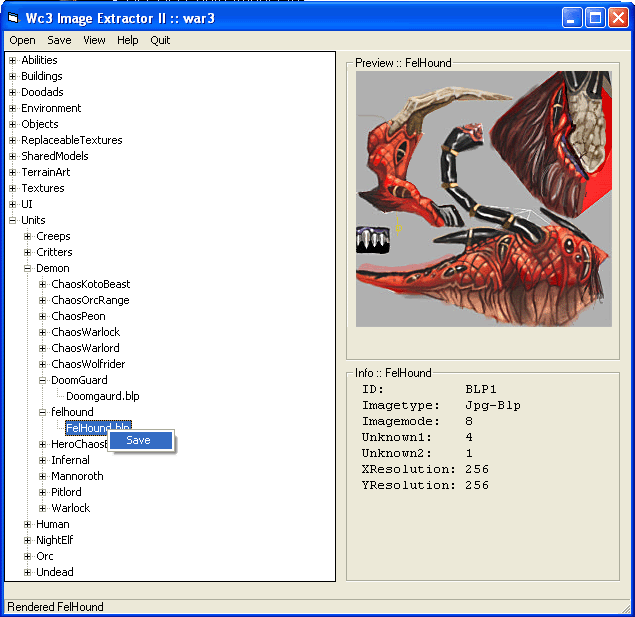Select the Demon tree label

[53, 268]
